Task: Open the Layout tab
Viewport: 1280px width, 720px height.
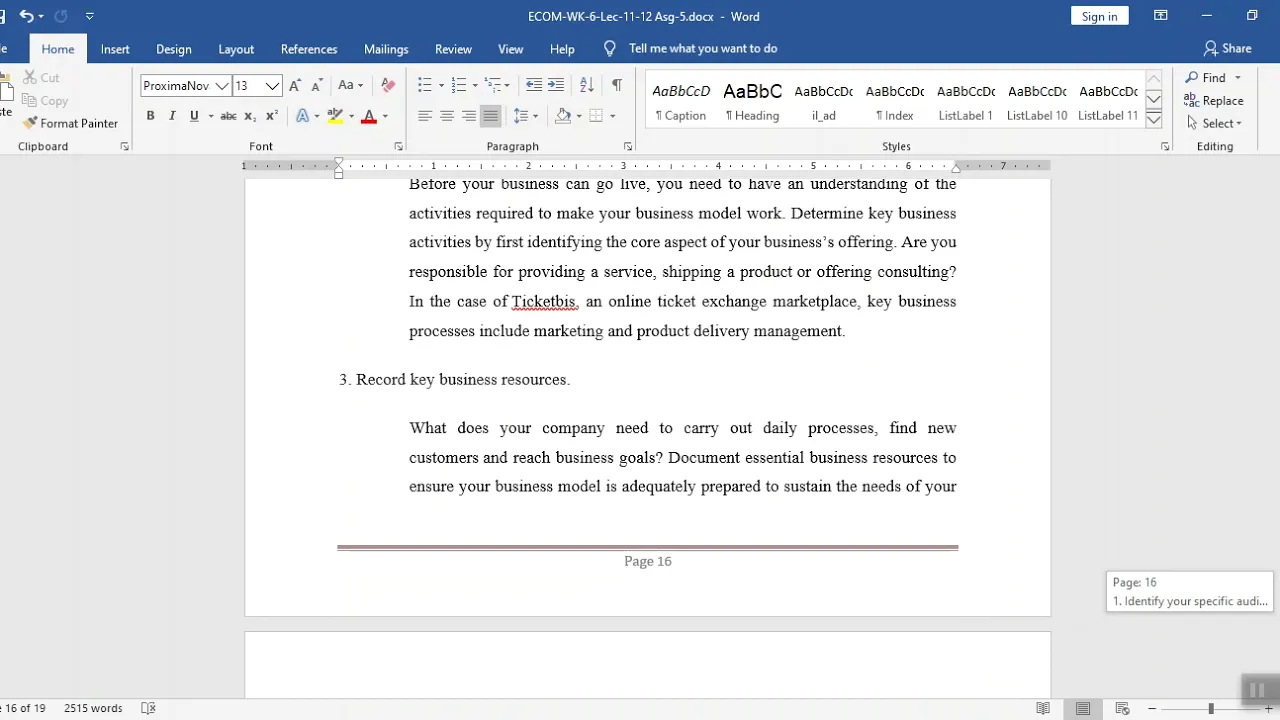Action: coord(236,49)
